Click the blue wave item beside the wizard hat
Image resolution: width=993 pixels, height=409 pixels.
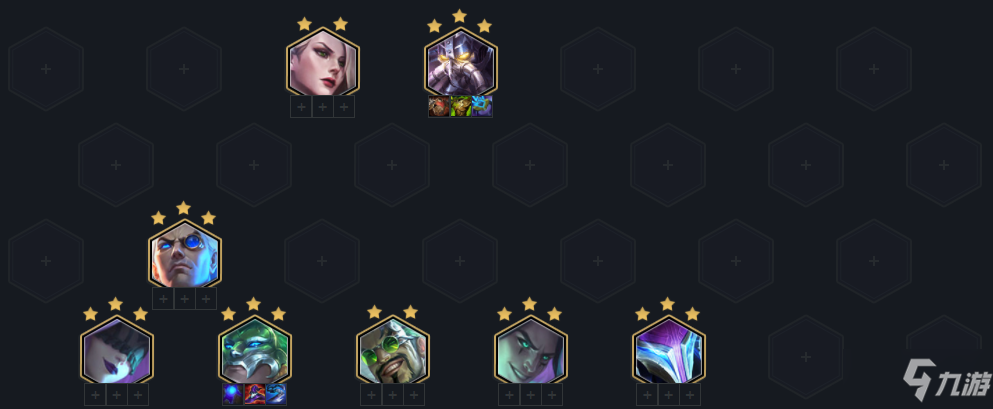pos(275,394)
